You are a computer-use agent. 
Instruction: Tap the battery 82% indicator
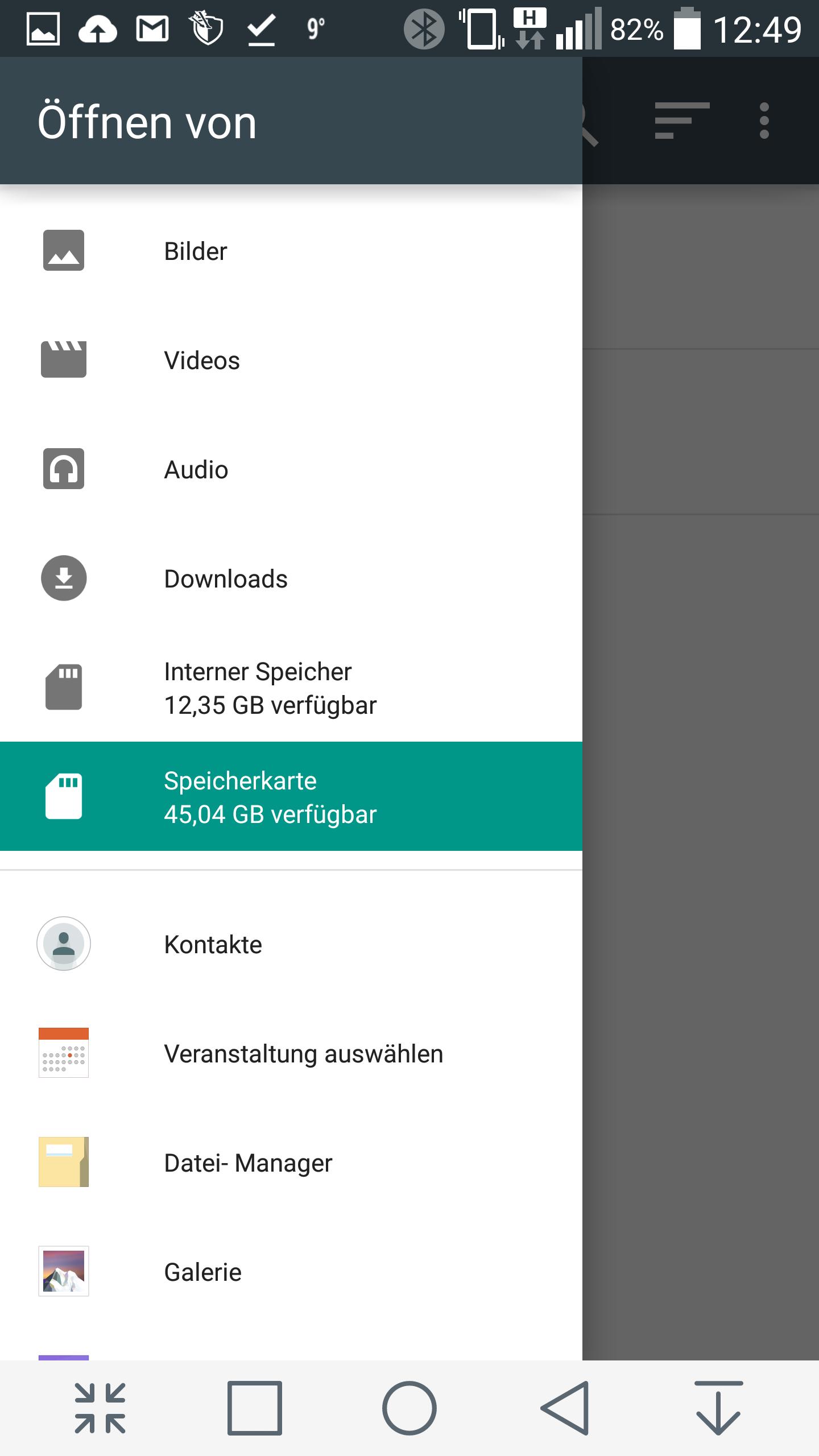tap(655, 29)
